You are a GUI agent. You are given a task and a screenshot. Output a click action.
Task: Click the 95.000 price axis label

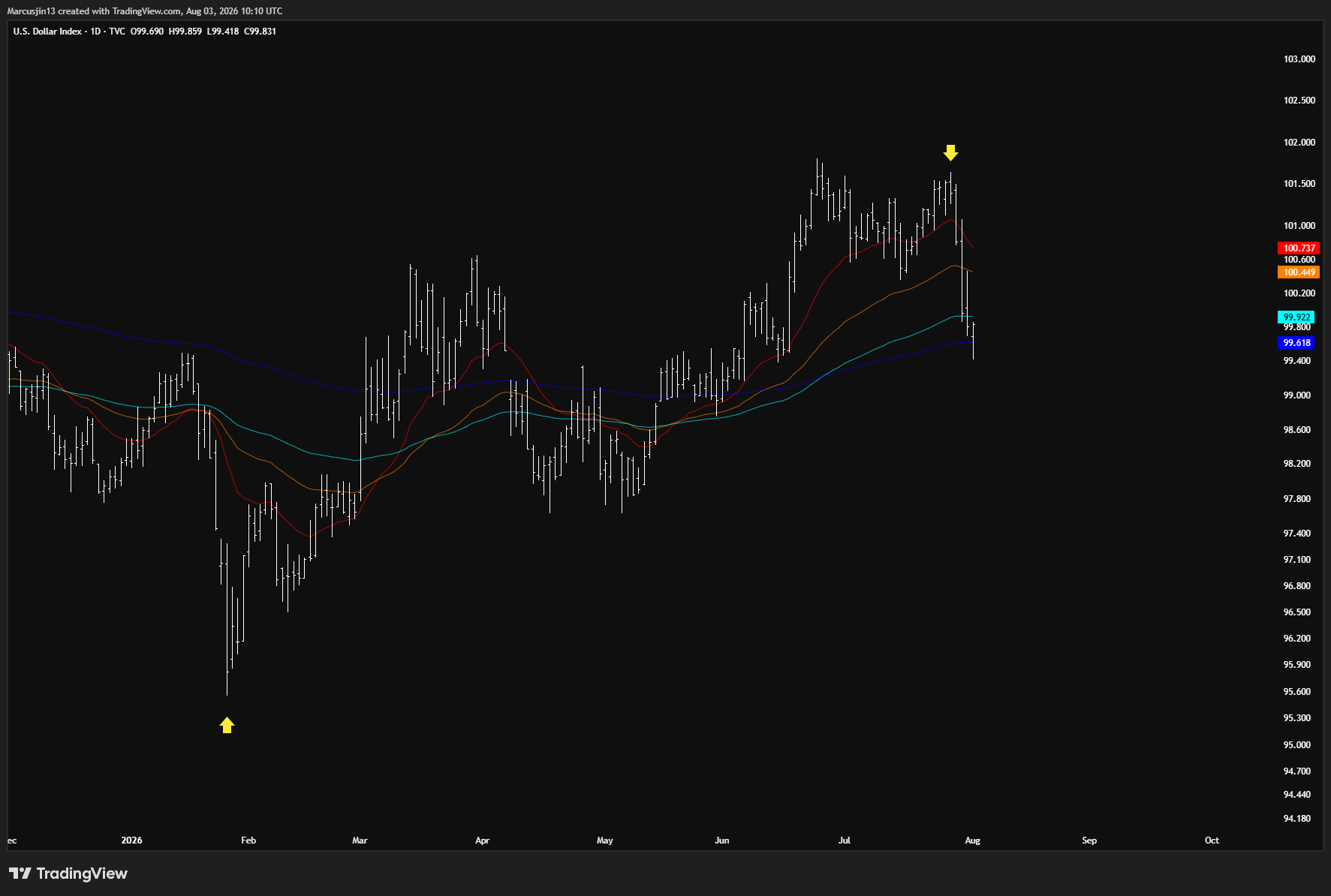pos(1297,745)
